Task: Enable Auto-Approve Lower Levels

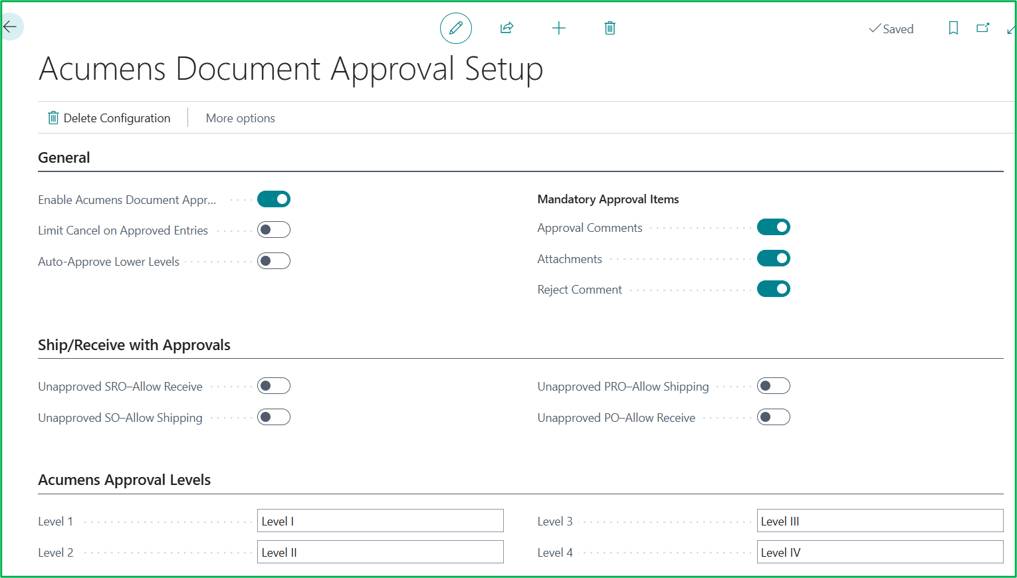Action: click(x=274, y=261)
